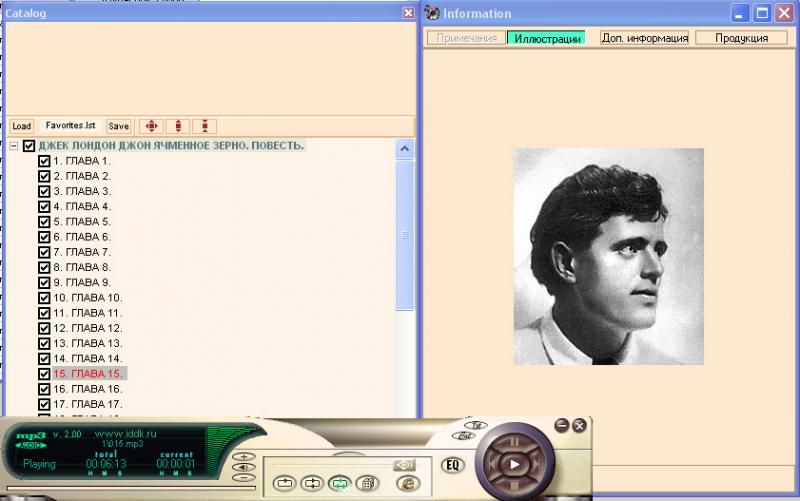Screen dimensions: 800x501
Task: Click the volume down minus button
Action: tap(244, 478)
